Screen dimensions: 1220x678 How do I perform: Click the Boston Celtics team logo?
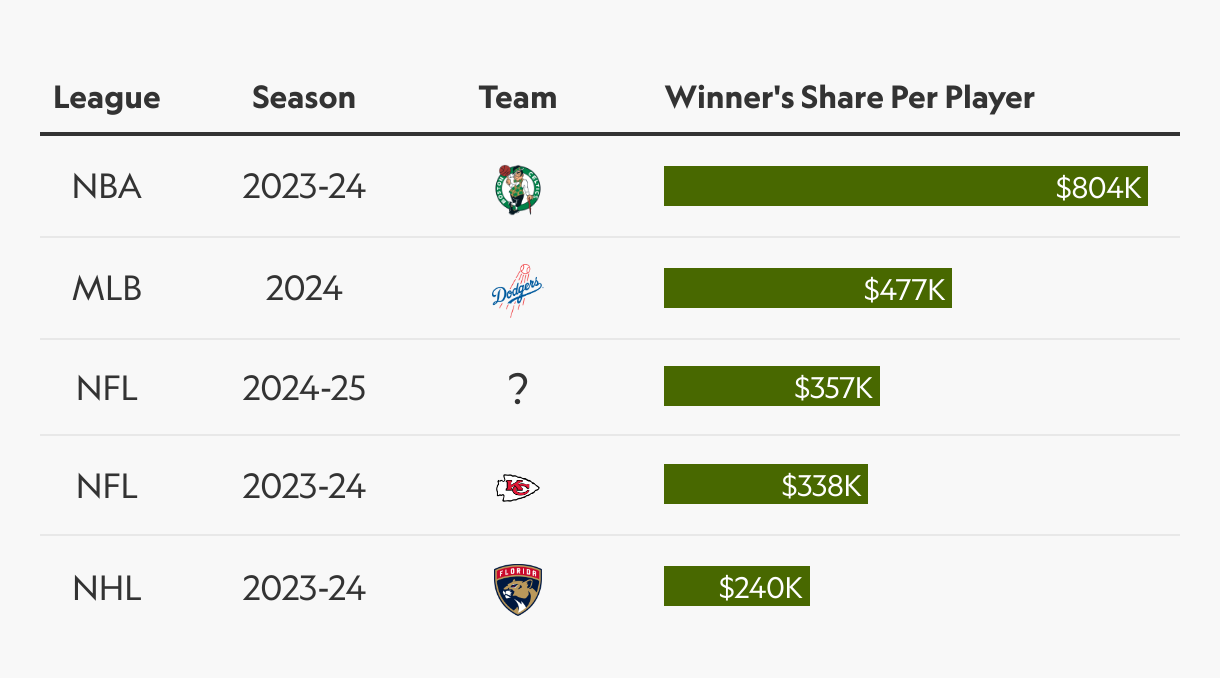click(517, 188)
